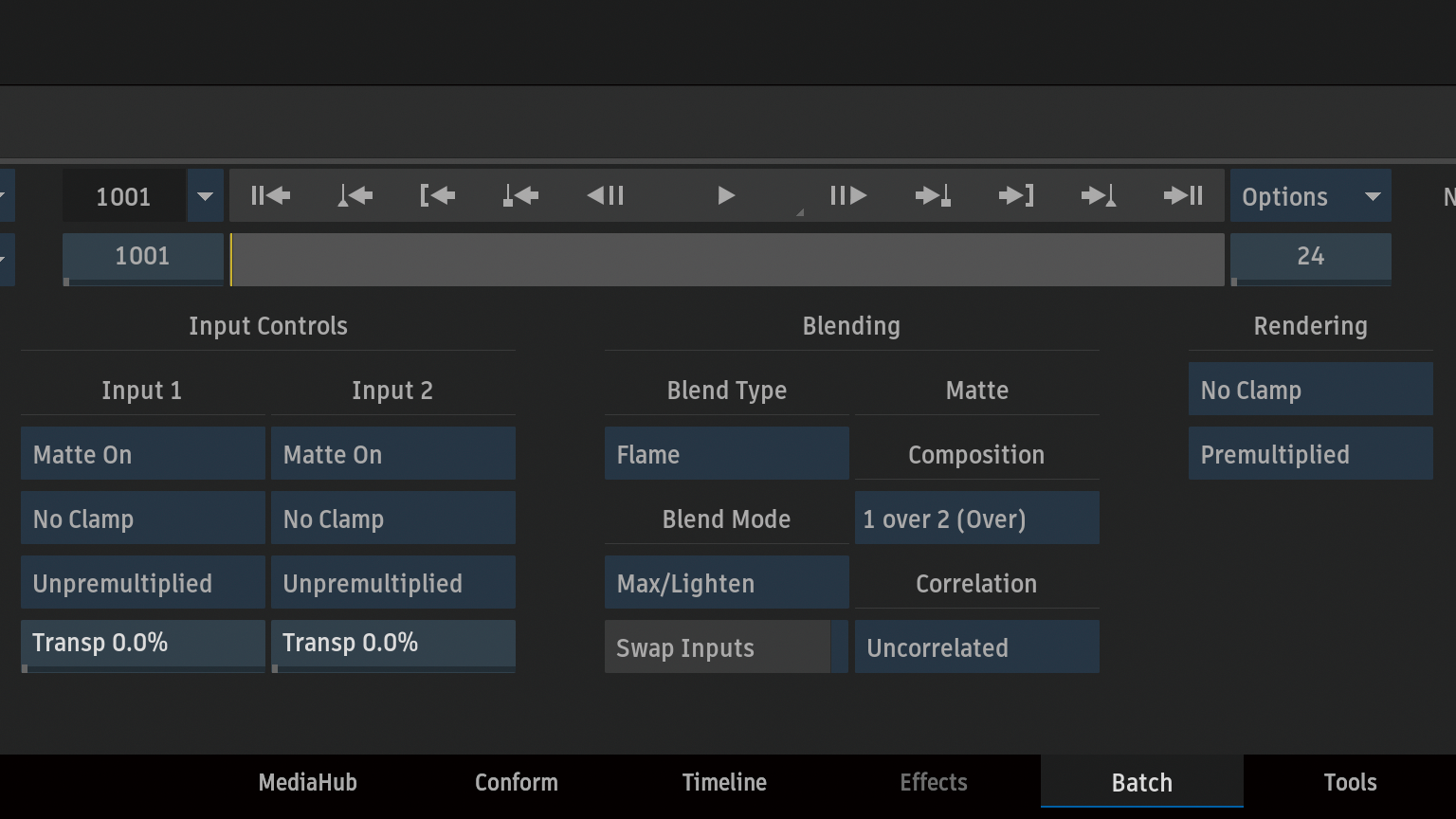
Task: Click the current frame field 1001
Action: coord(124,196)
